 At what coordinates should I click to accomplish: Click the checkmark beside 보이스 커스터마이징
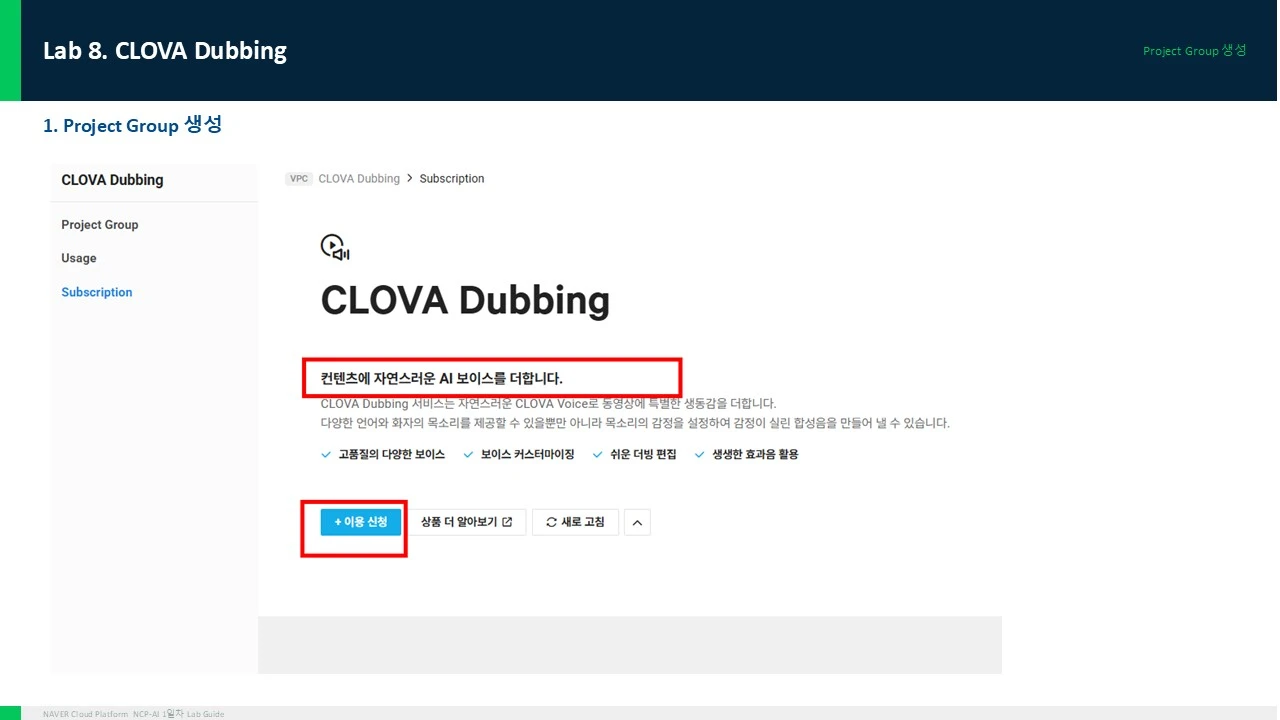coord(468,454)
